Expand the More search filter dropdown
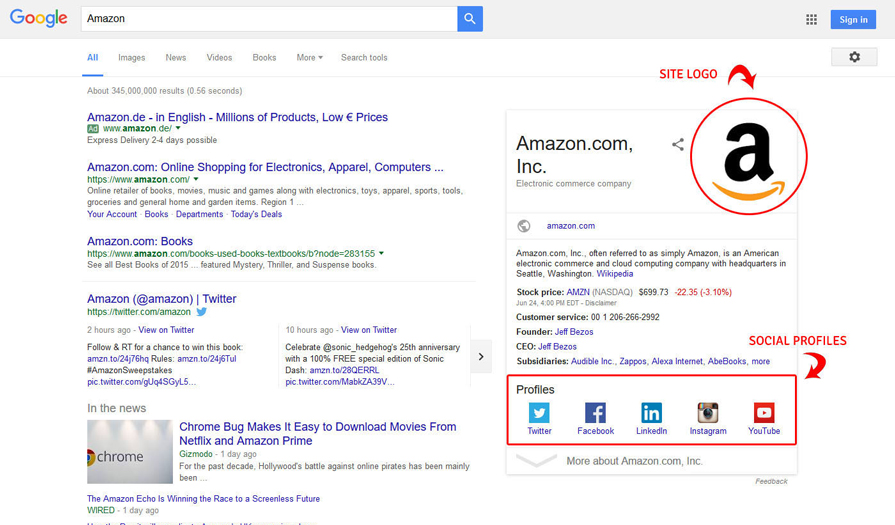Screen dimensions: 895x525 tap(309, 58)
